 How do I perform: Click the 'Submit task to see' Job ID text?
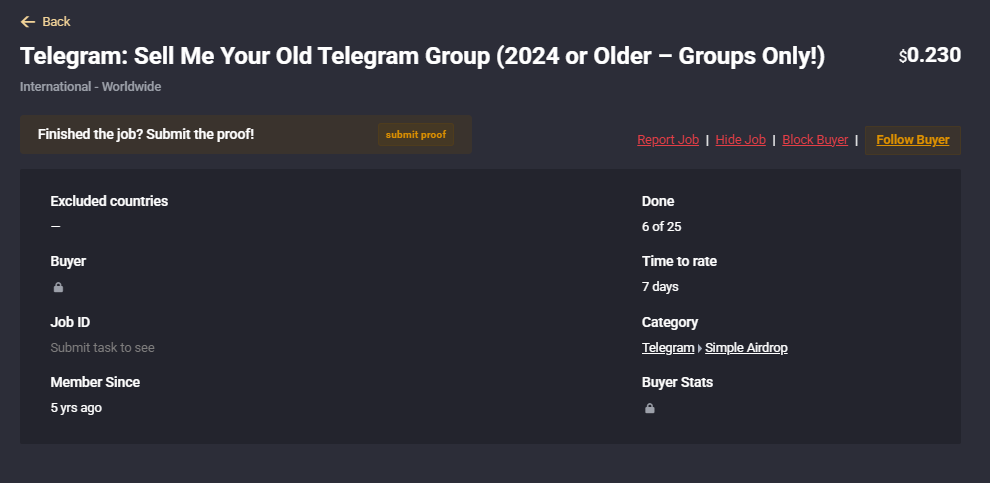[102, 348]
